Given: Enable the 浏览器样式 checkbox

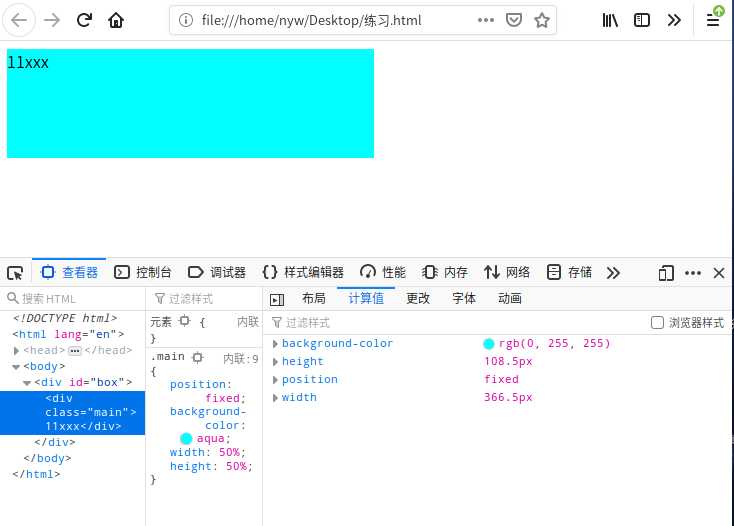Looking at the screenshot, I should click(657, 323).
